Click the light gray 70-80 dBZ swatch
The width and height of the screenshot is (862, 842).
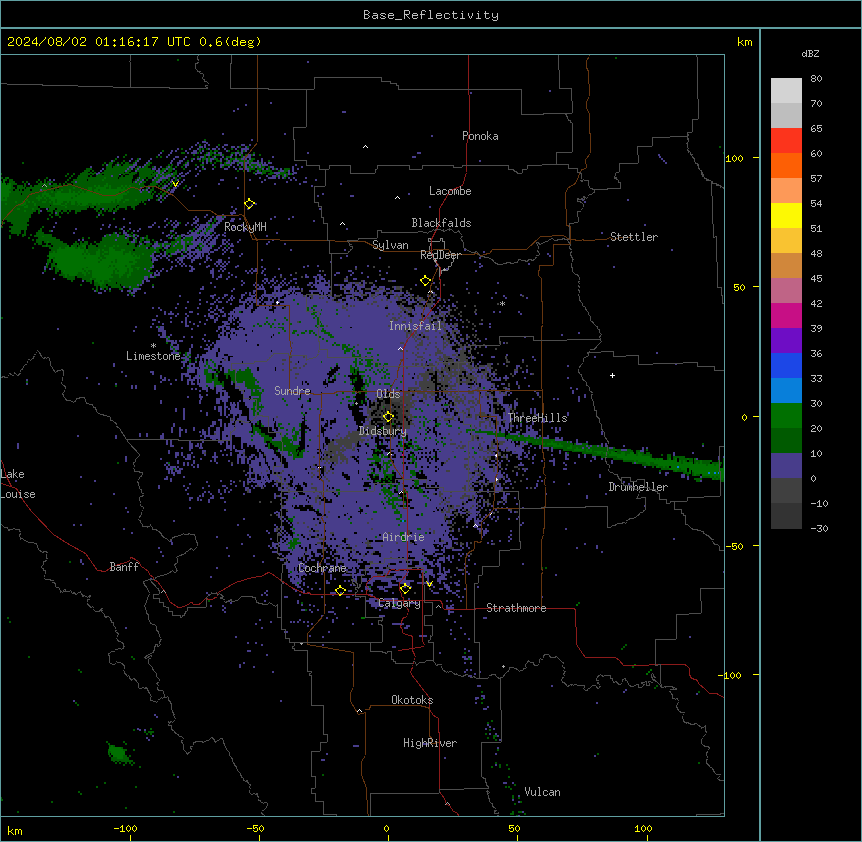pos(786,91)
